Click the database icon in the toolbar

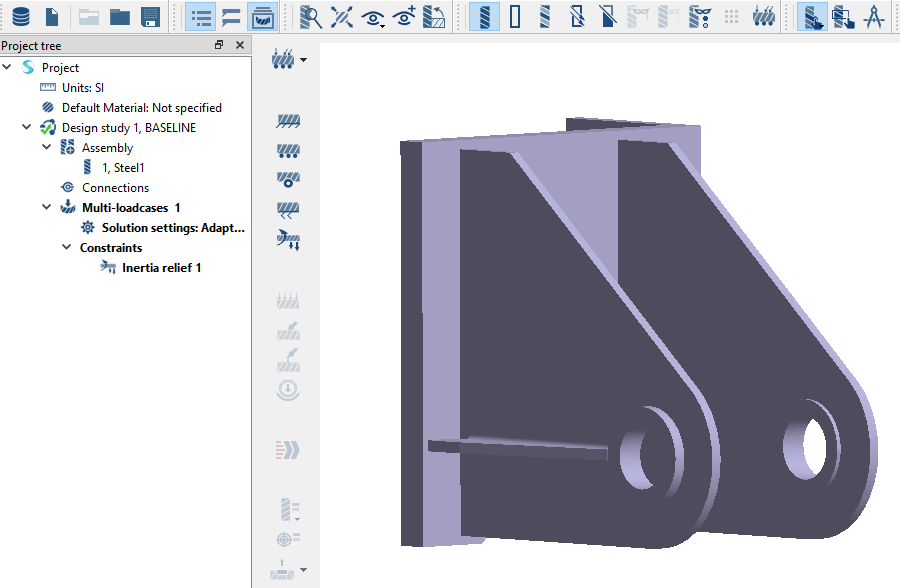[20, 17]
